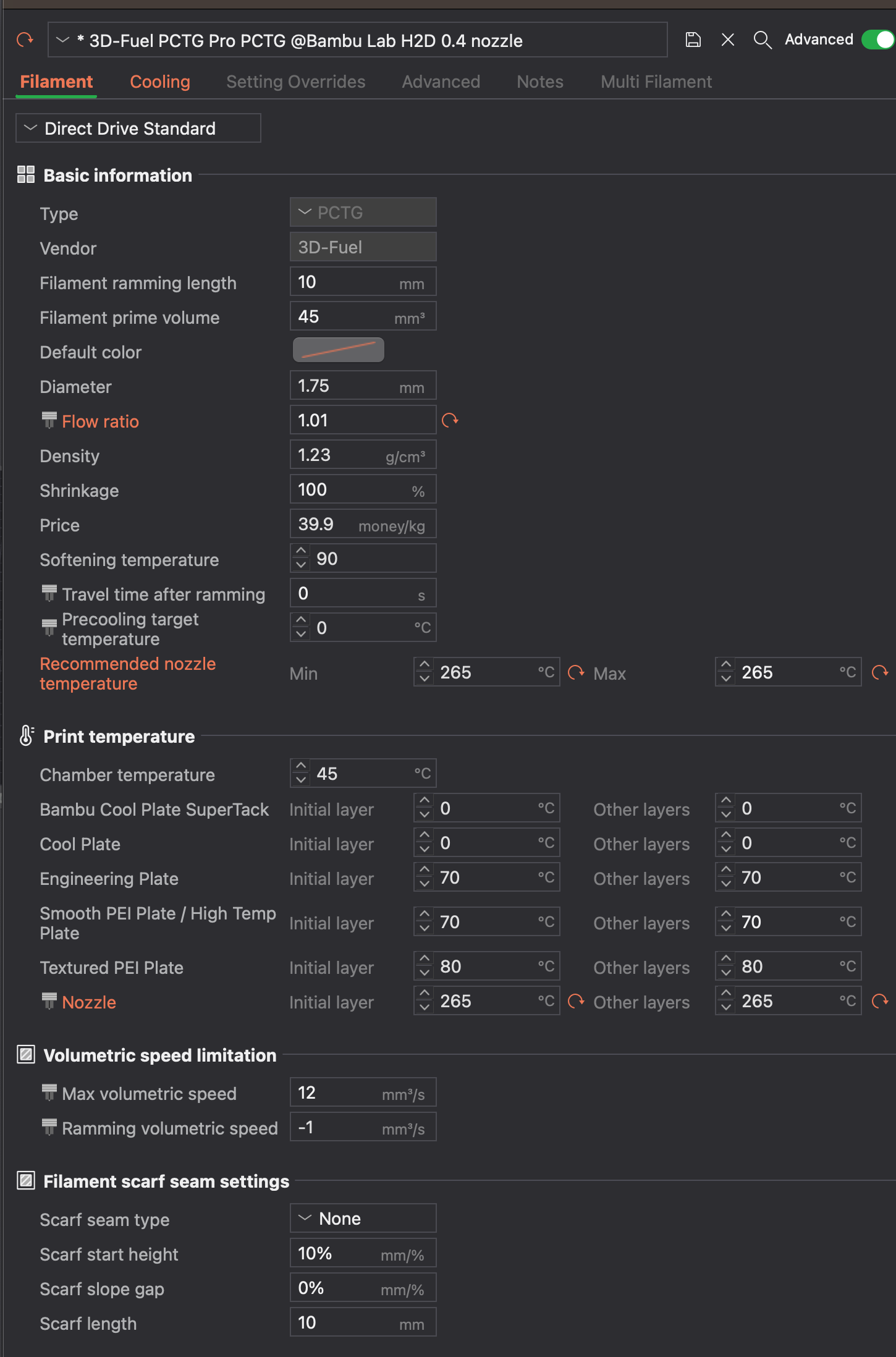
Task: Open the Setting Overrides tab
Action: point(296,82)
